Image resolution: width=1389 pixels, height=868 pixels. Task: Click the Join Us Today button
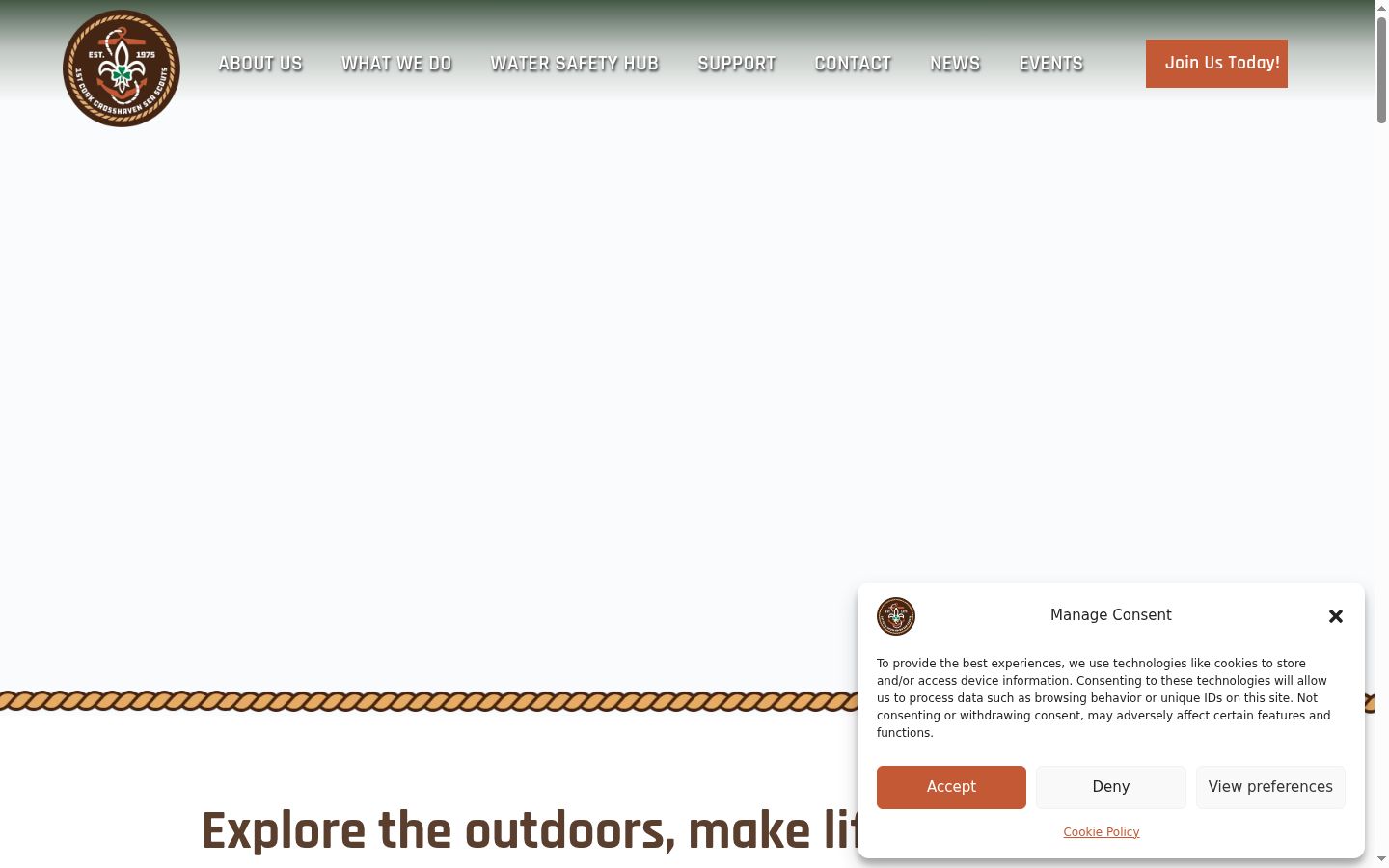point(1216,64)
